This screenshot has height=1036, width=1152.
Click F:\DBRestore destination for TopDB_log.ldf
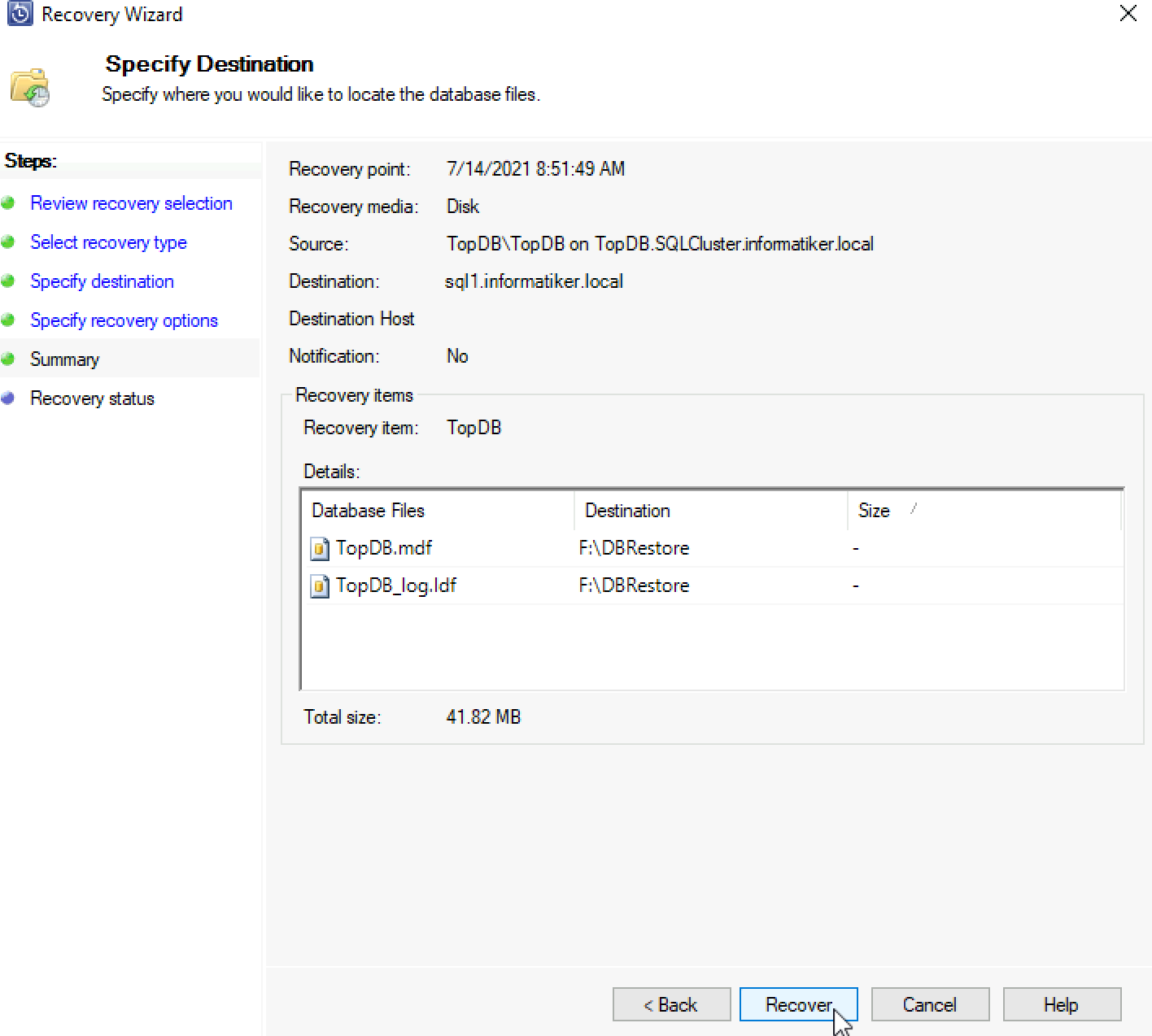coord(634,585)
